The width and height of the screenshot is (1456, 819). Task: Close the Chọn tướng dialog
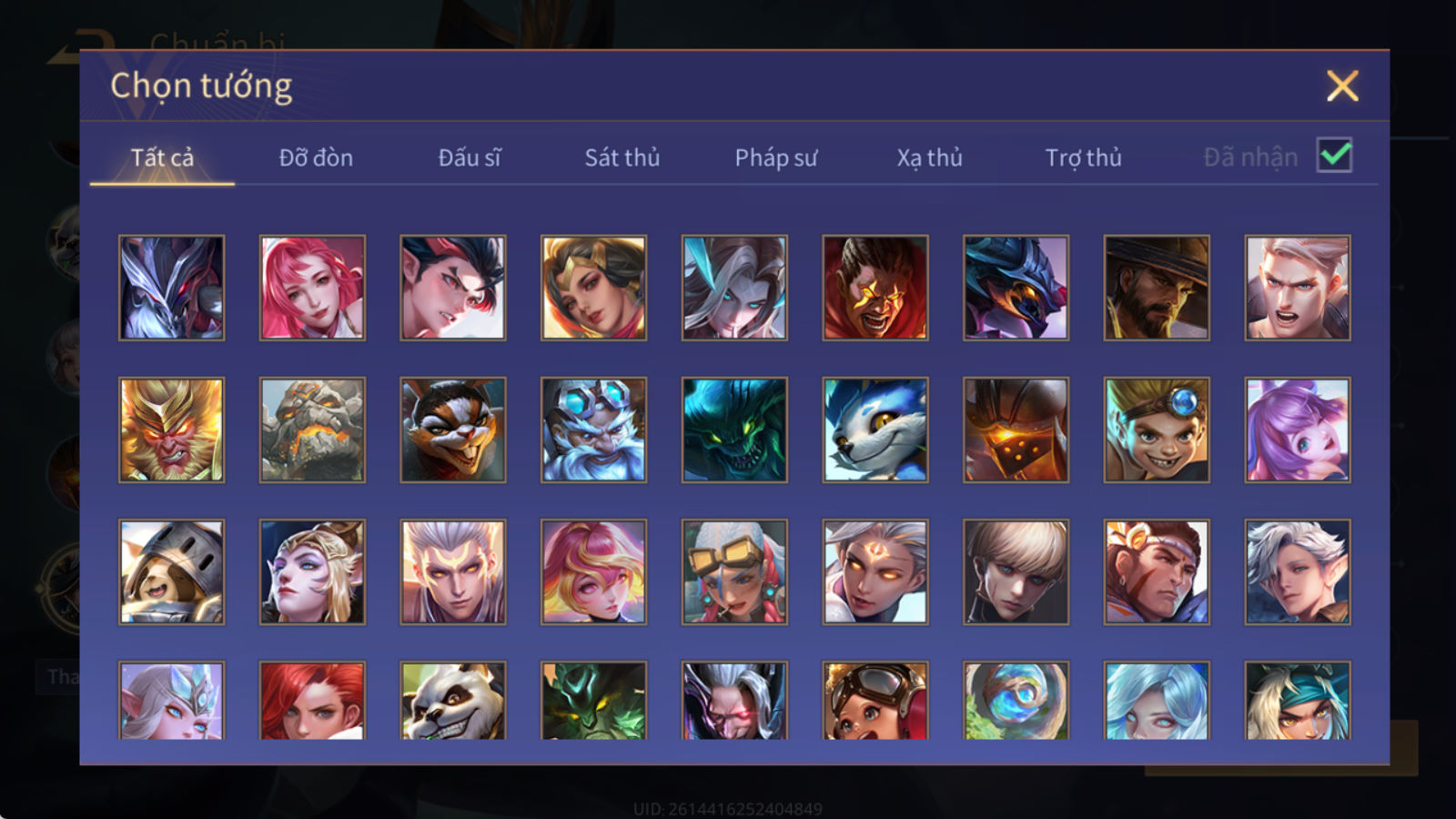click(x=1342, y=86)
